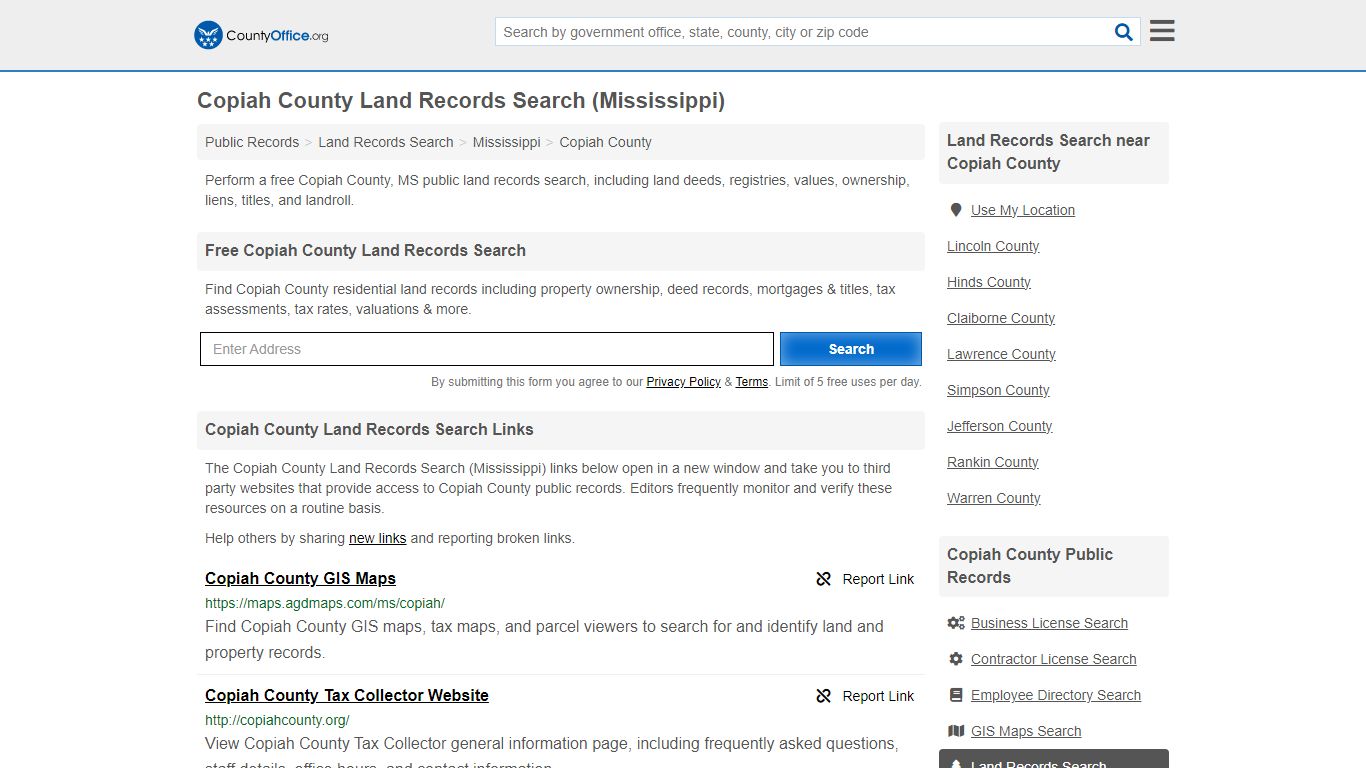Open the Privacy Policy link
The height and width of the screenshot is (768, 1366).
[x=683, y=382]
